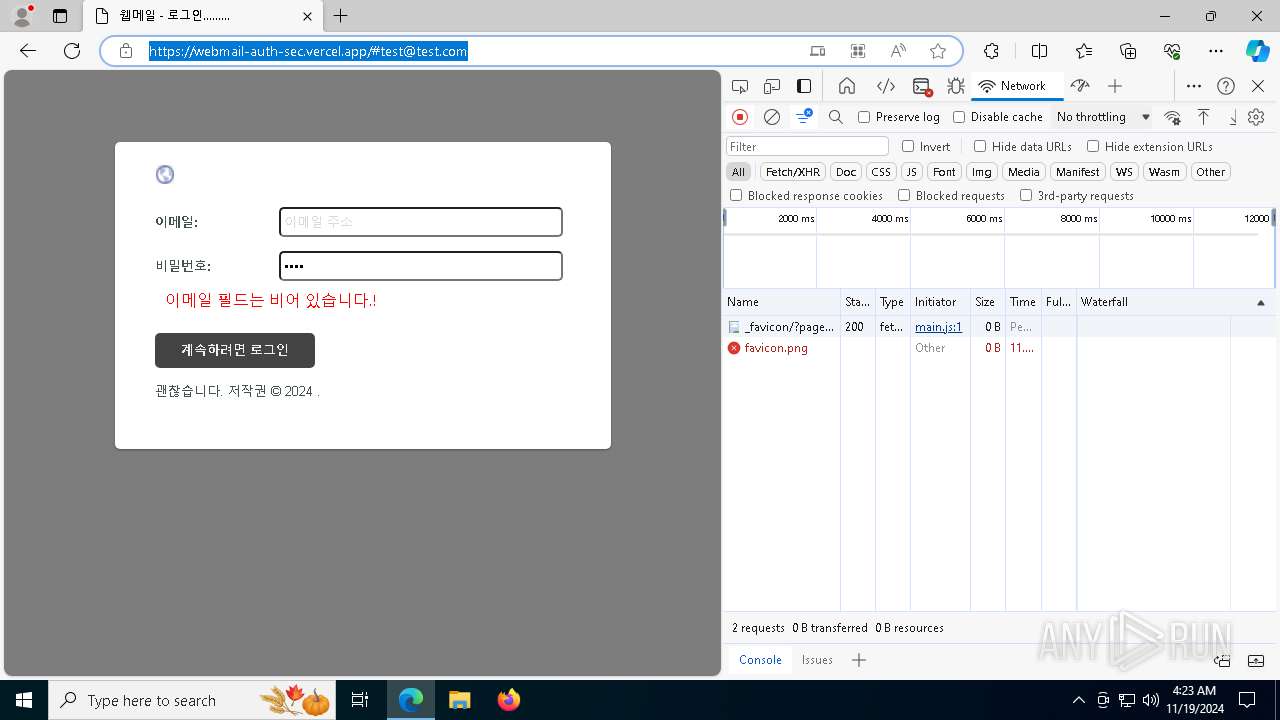Open the network search magnifier
This screenshot has height=720, width=1280.
point(836,117)
